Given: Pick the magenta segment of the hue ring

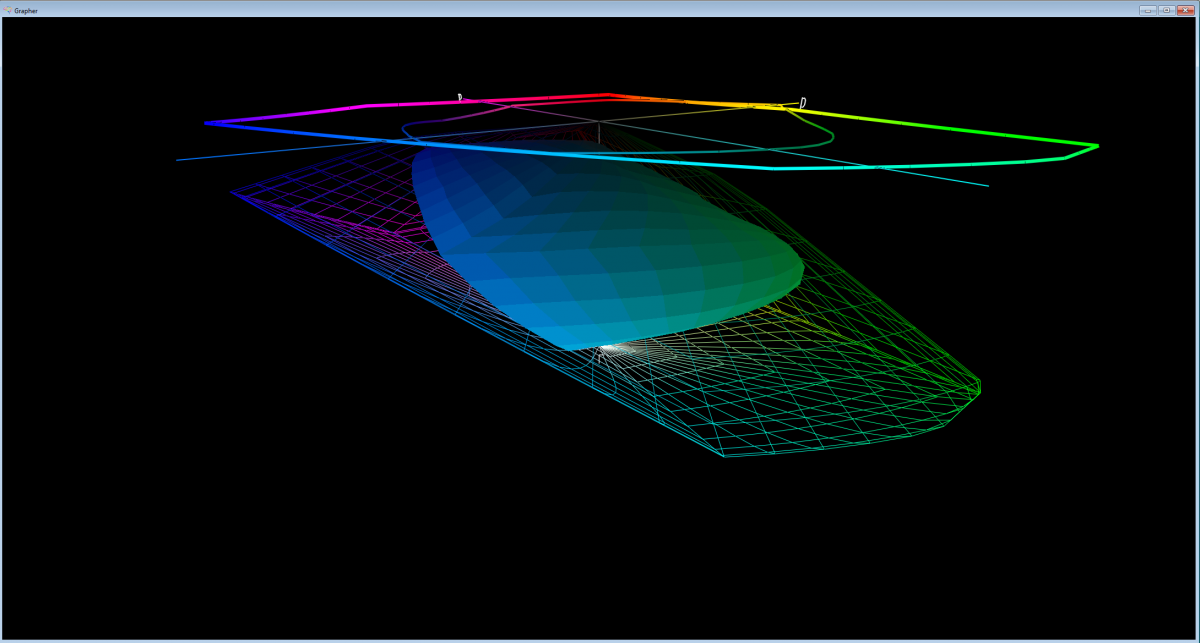Looking at the screenshot, I should [x=400, y=103].
